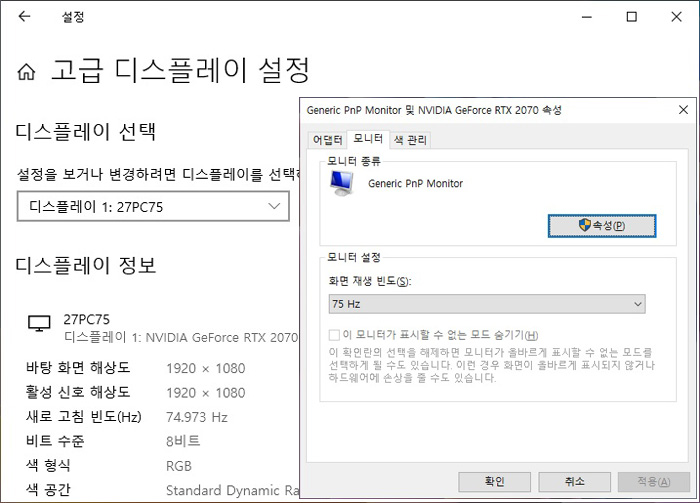Click the 바탕 화면 해상도 label
The height and width of the screenshot is (503, 700).
78,368
